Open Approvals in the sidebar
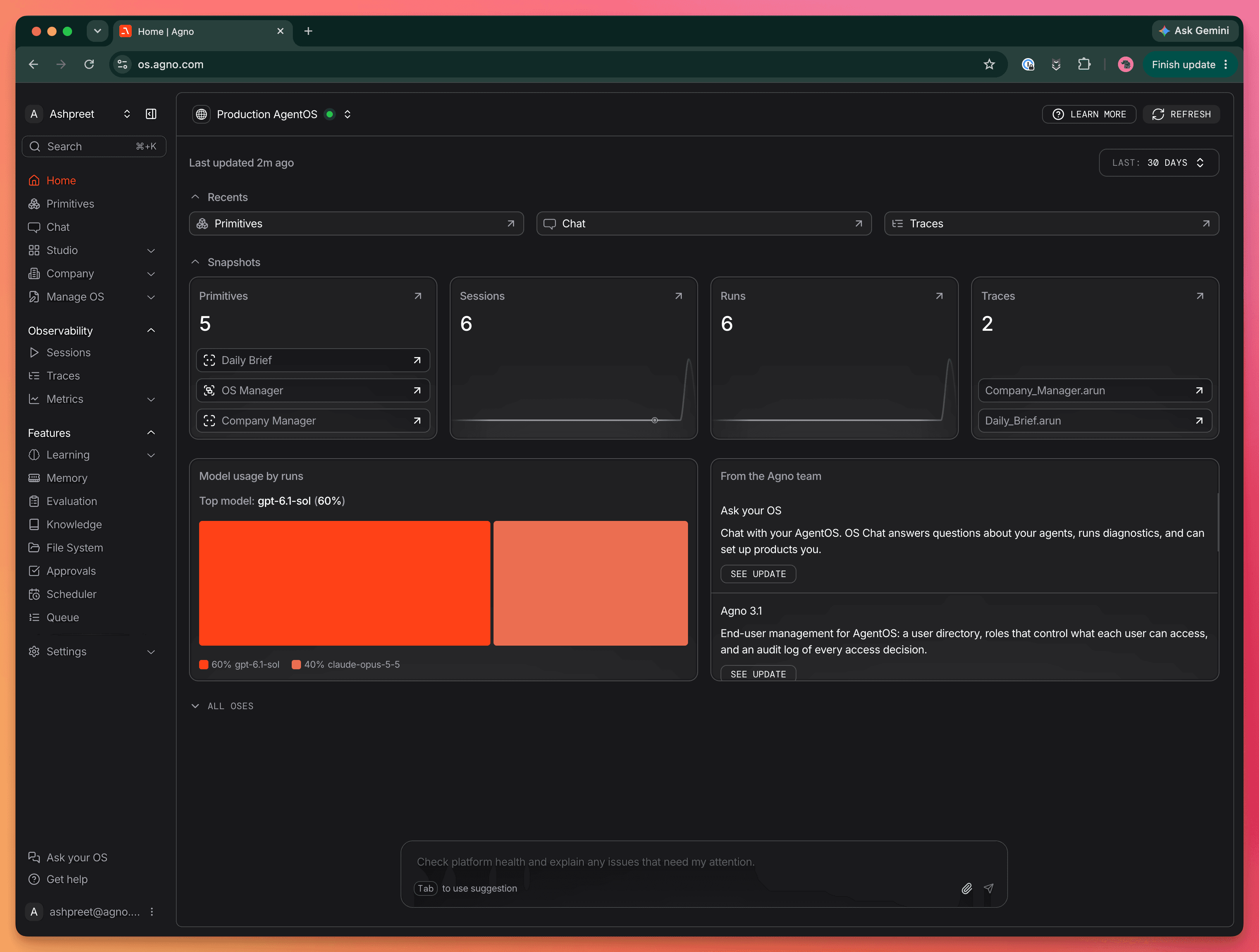The height and width of the screenshot is (952, 1259). 93,571
